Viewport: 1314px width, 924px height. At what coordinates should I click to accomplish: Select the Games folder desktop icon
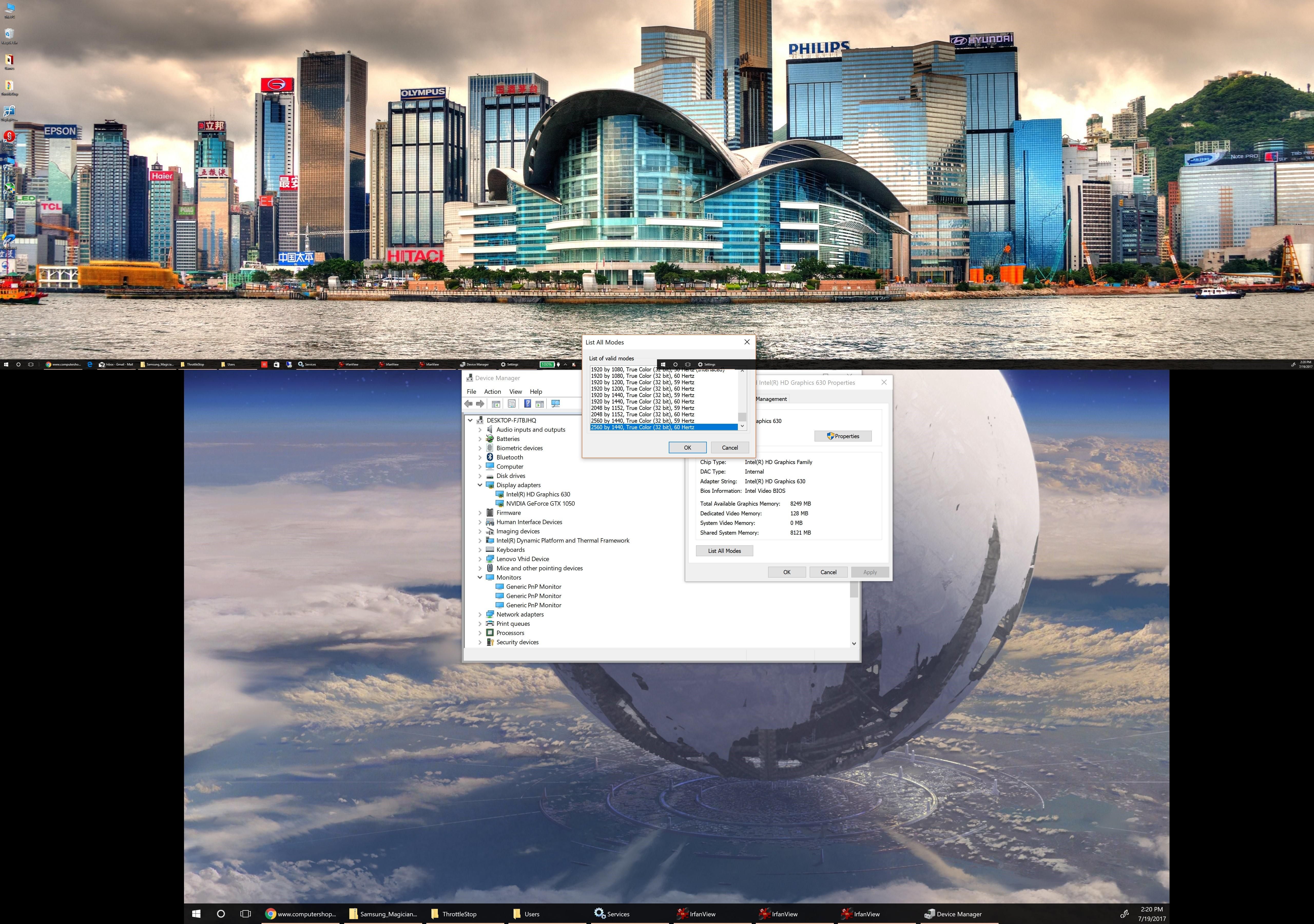click(9, 61)
